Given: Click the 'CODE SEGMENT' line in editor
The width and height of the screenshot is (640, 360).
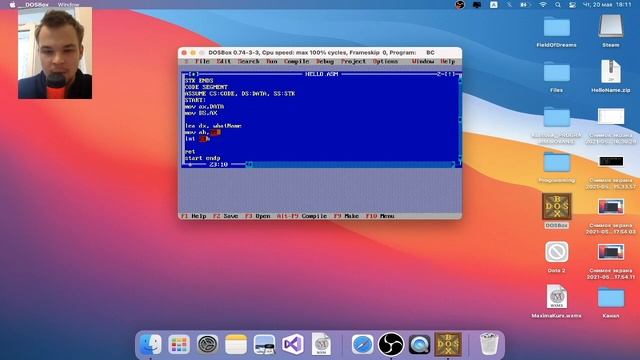Looking at the screenshot, I should pos(206,87).
